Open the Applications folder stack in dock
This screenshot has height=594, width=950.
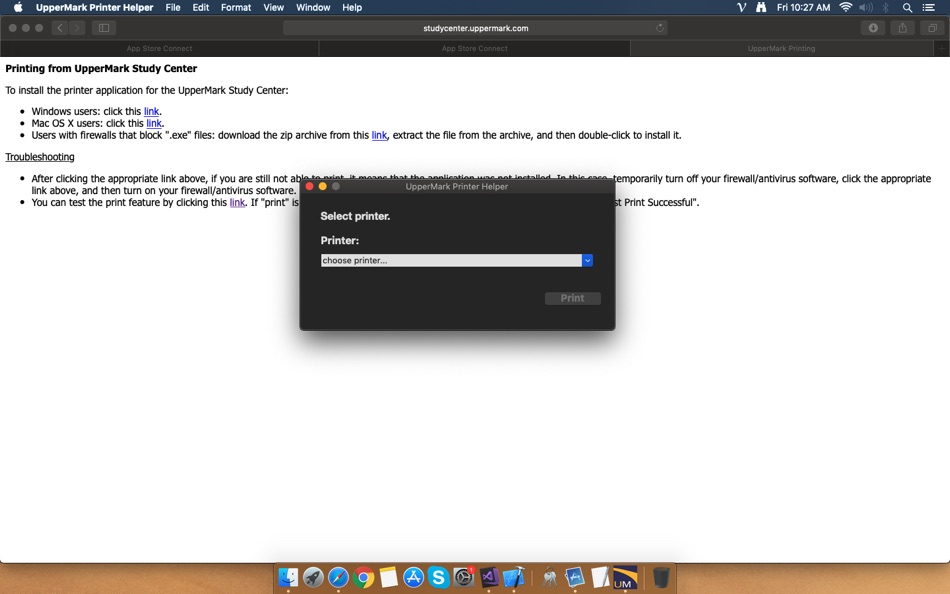574,577
